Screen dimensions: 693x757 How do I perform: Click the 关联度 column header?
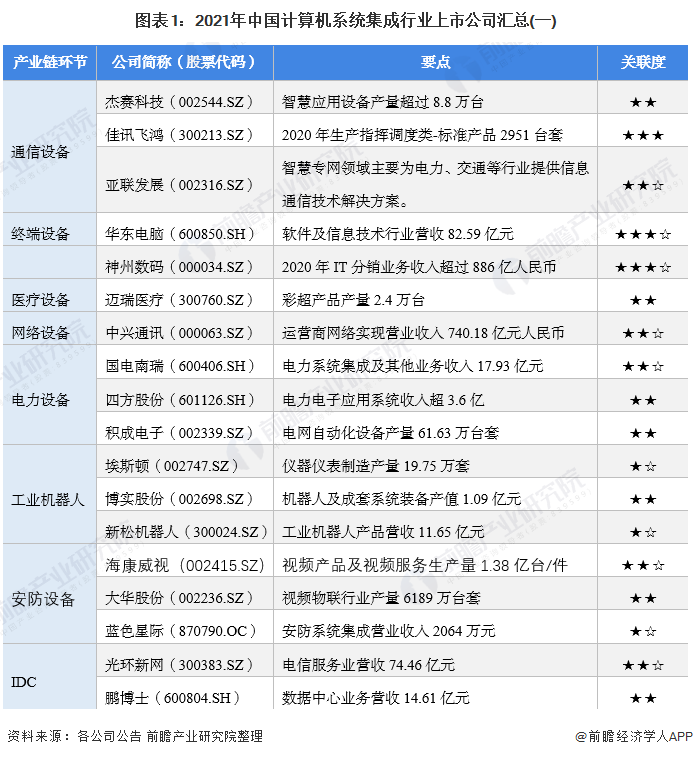pyautogui.click(x=643, y=62)
